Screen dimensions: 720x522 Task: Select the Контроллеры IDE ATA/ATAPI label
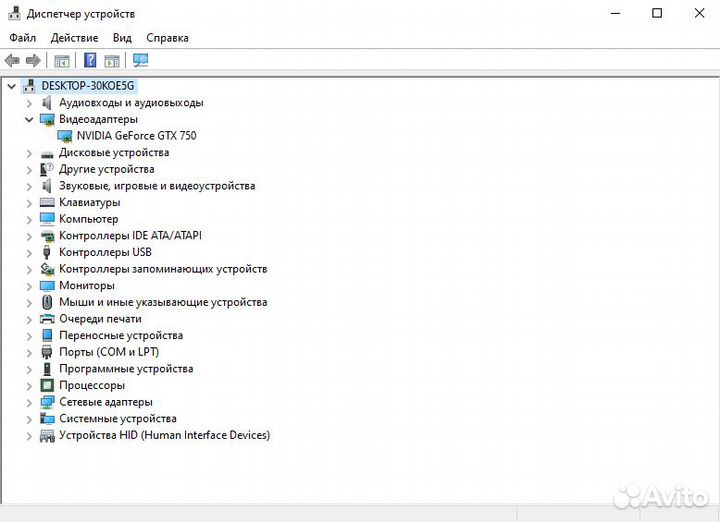pos(130,236)
